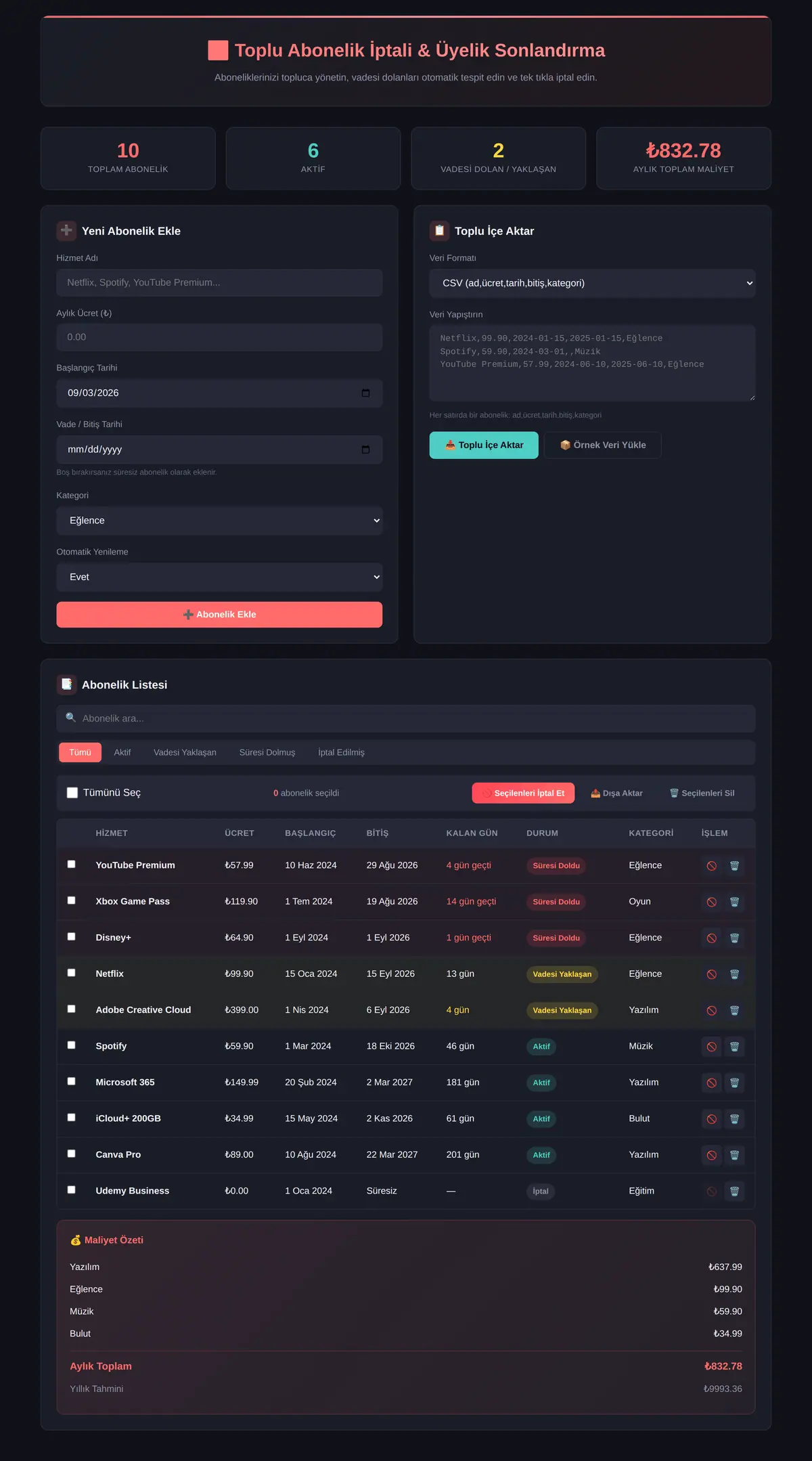Delete Udemy Business trash icon

coord(734,1192)
